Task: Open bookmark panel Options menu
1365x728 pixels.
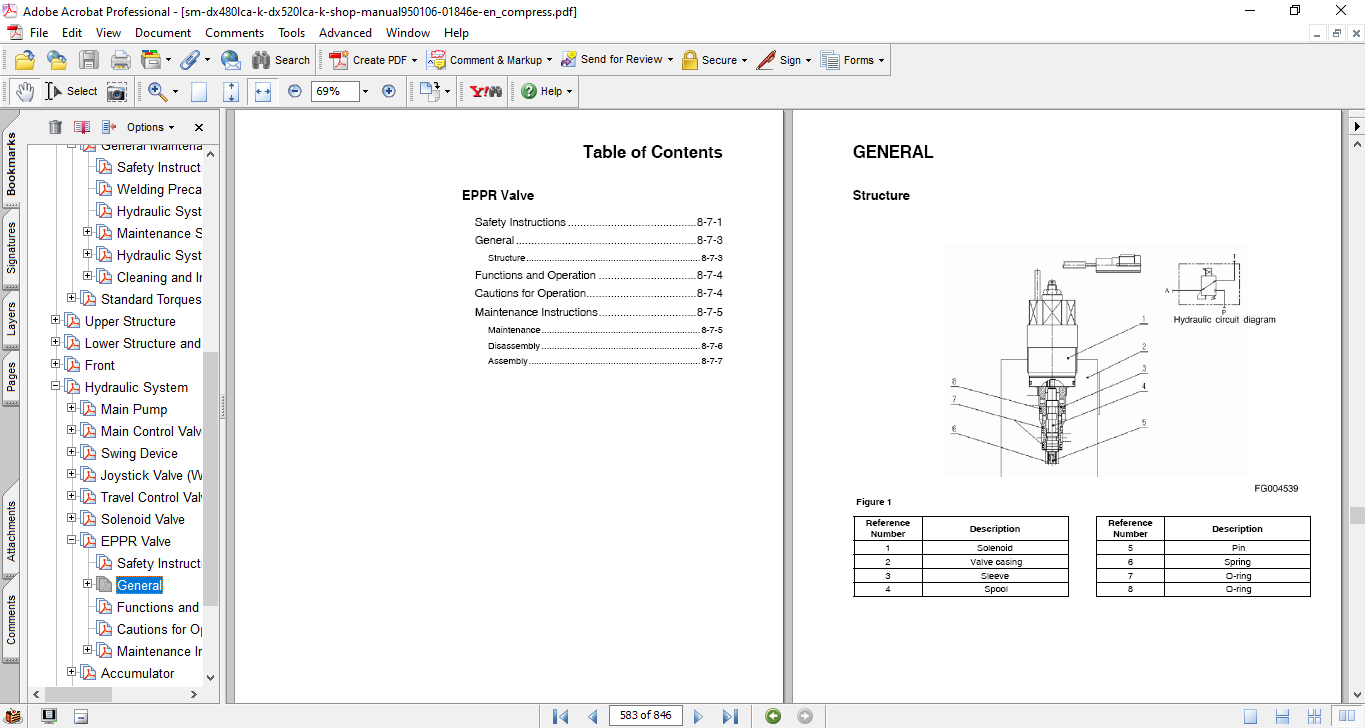Action: pos(150,127)
